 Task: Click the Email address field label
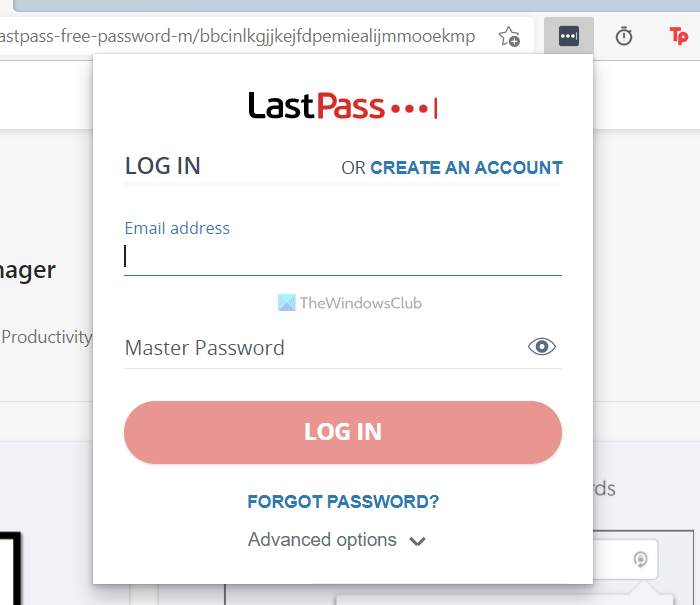click(177, 228)
